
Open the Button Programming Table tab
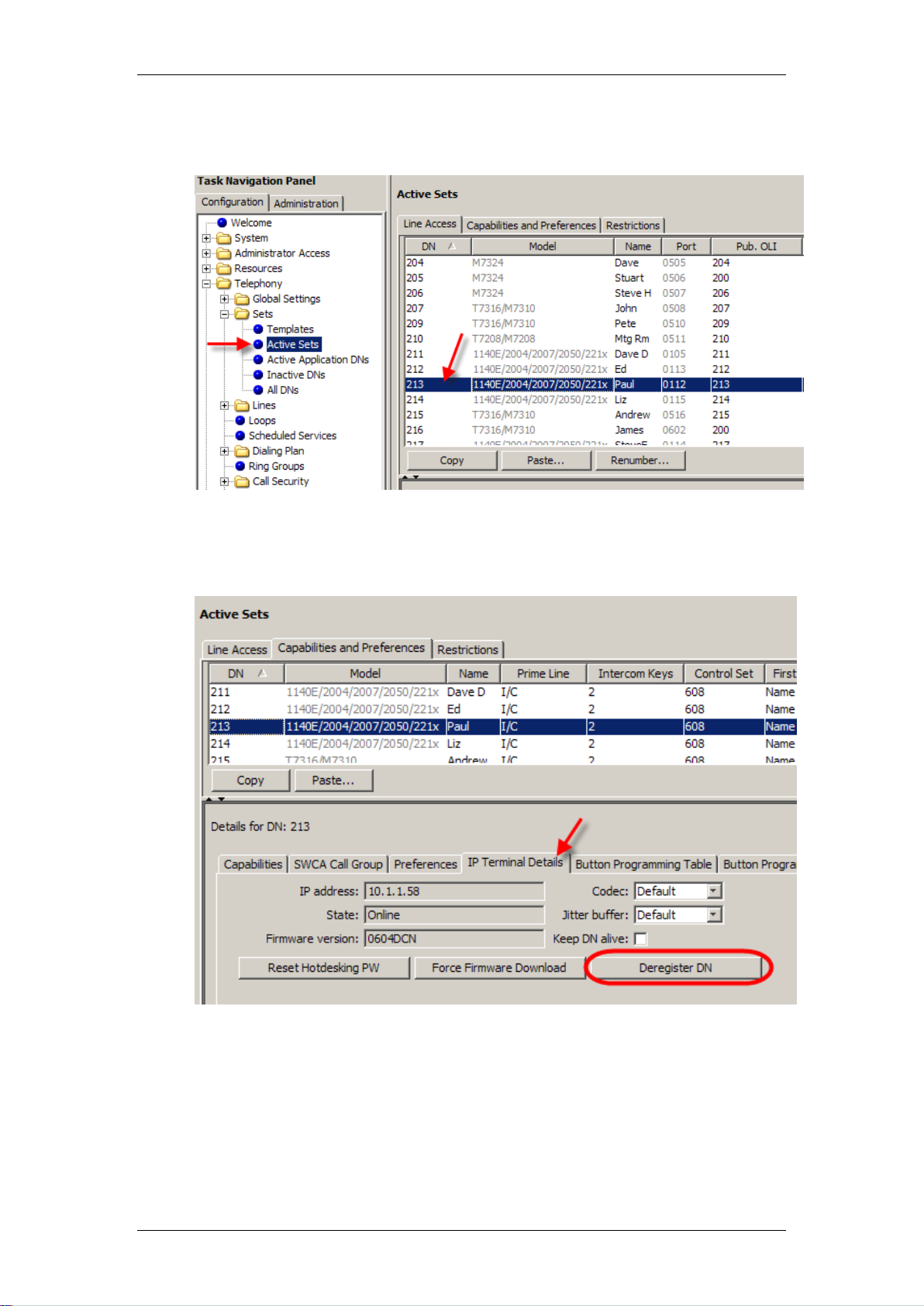click(643, 864)
